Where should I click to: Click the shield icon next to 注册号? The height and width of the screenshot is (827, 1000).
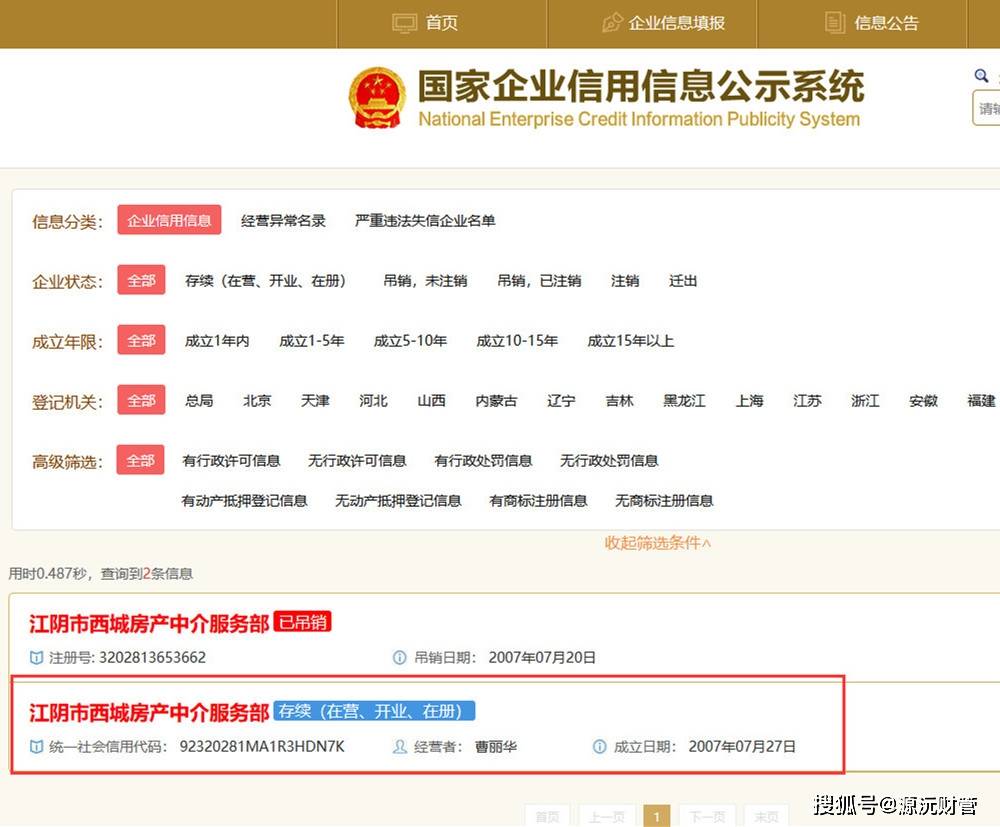pos(37,658)
